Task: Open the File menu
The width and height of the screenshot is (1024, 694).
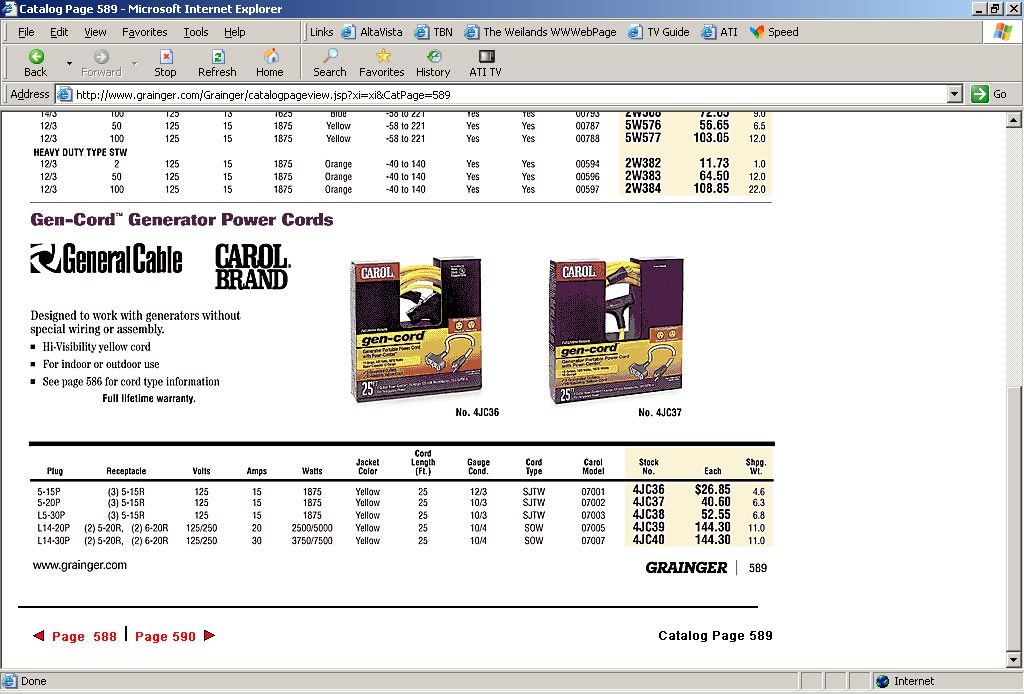Action: click(x=26, y=32)
